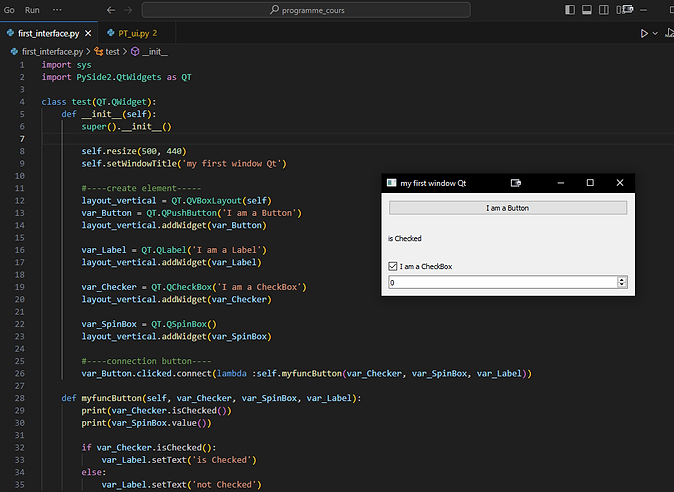Click the '#----connection button----' comment

146,361
